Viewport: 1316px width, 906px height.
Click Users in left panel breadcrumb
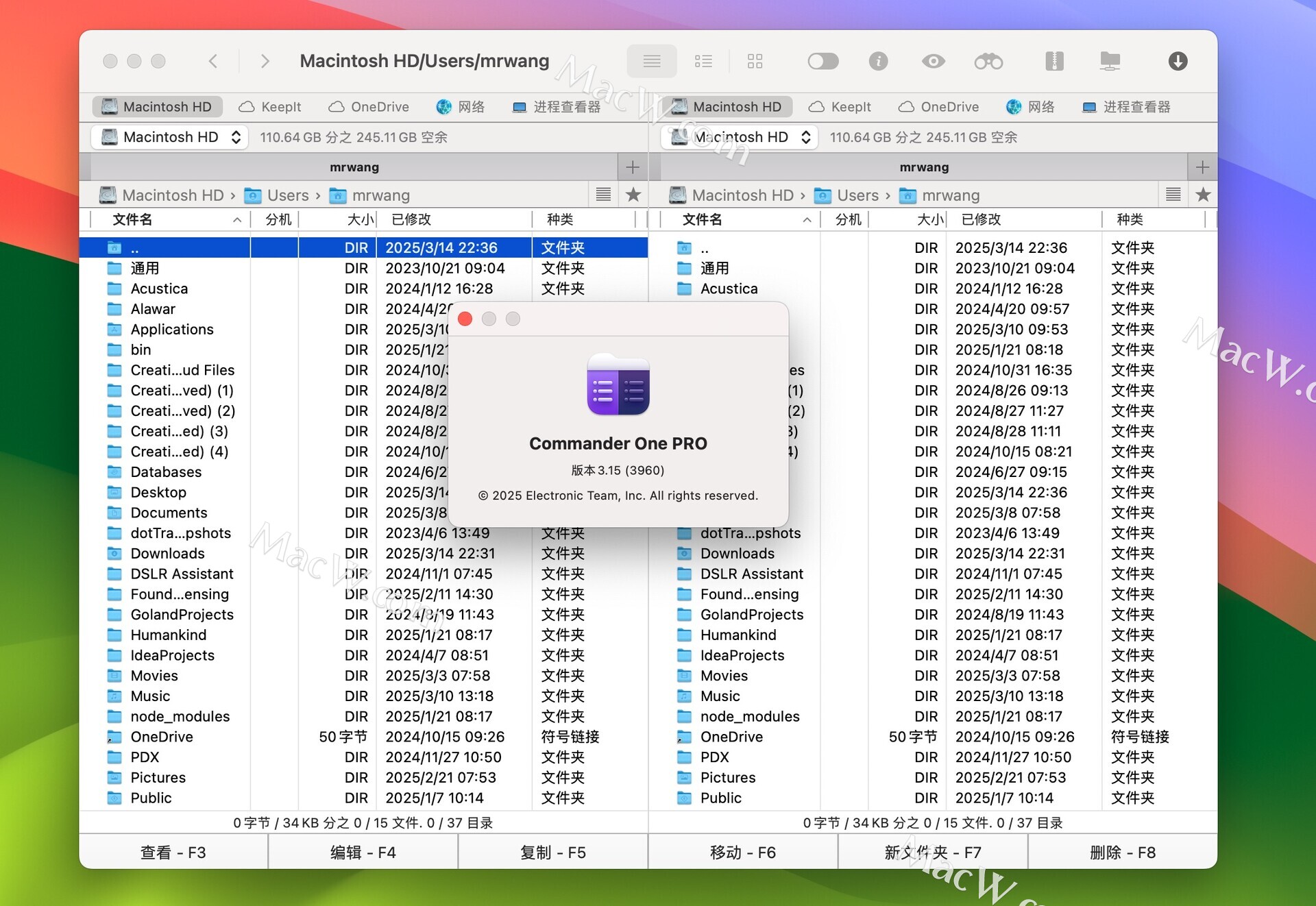[277, 195]
